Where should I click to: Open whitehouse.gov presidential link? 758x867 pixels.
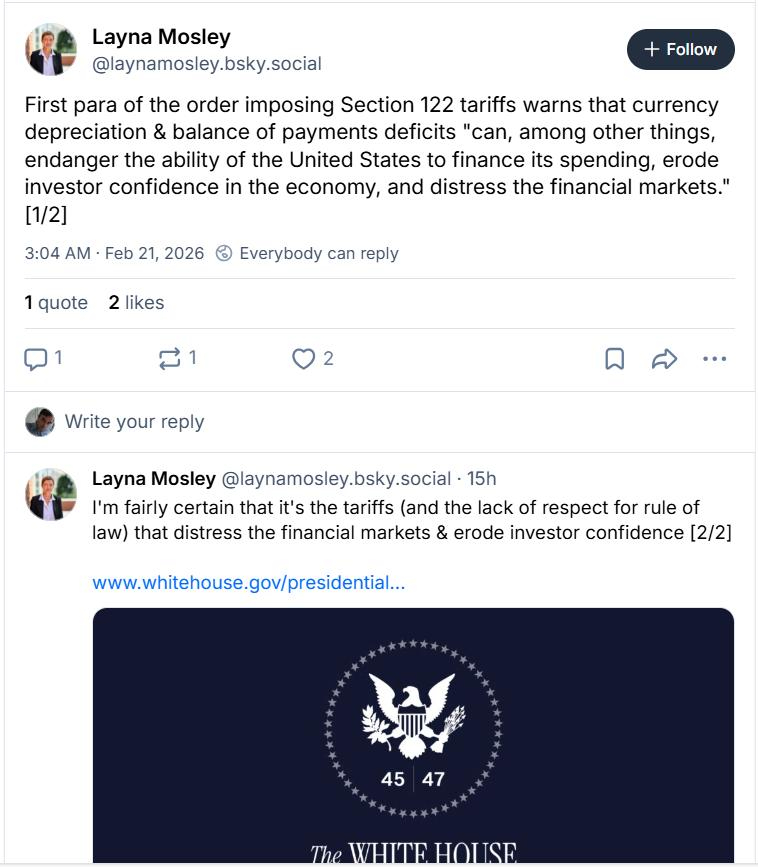pyautogui.click(x=249, y=582)
